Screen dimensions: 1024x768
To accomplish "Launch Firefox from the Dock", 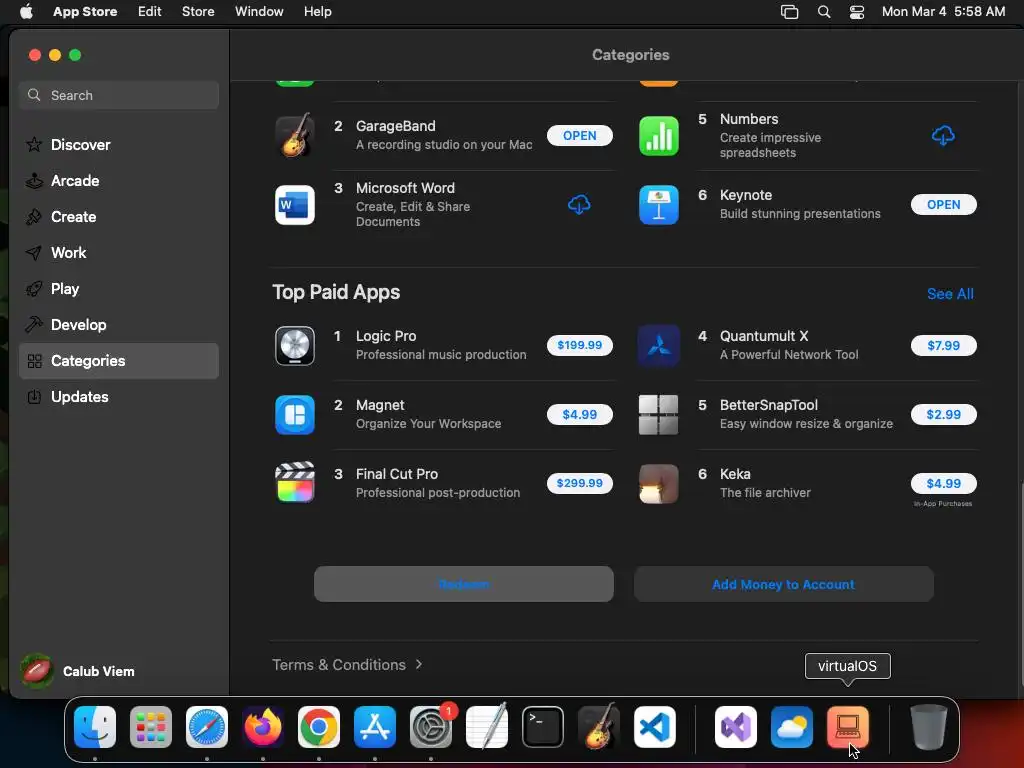I will (263, 727).
